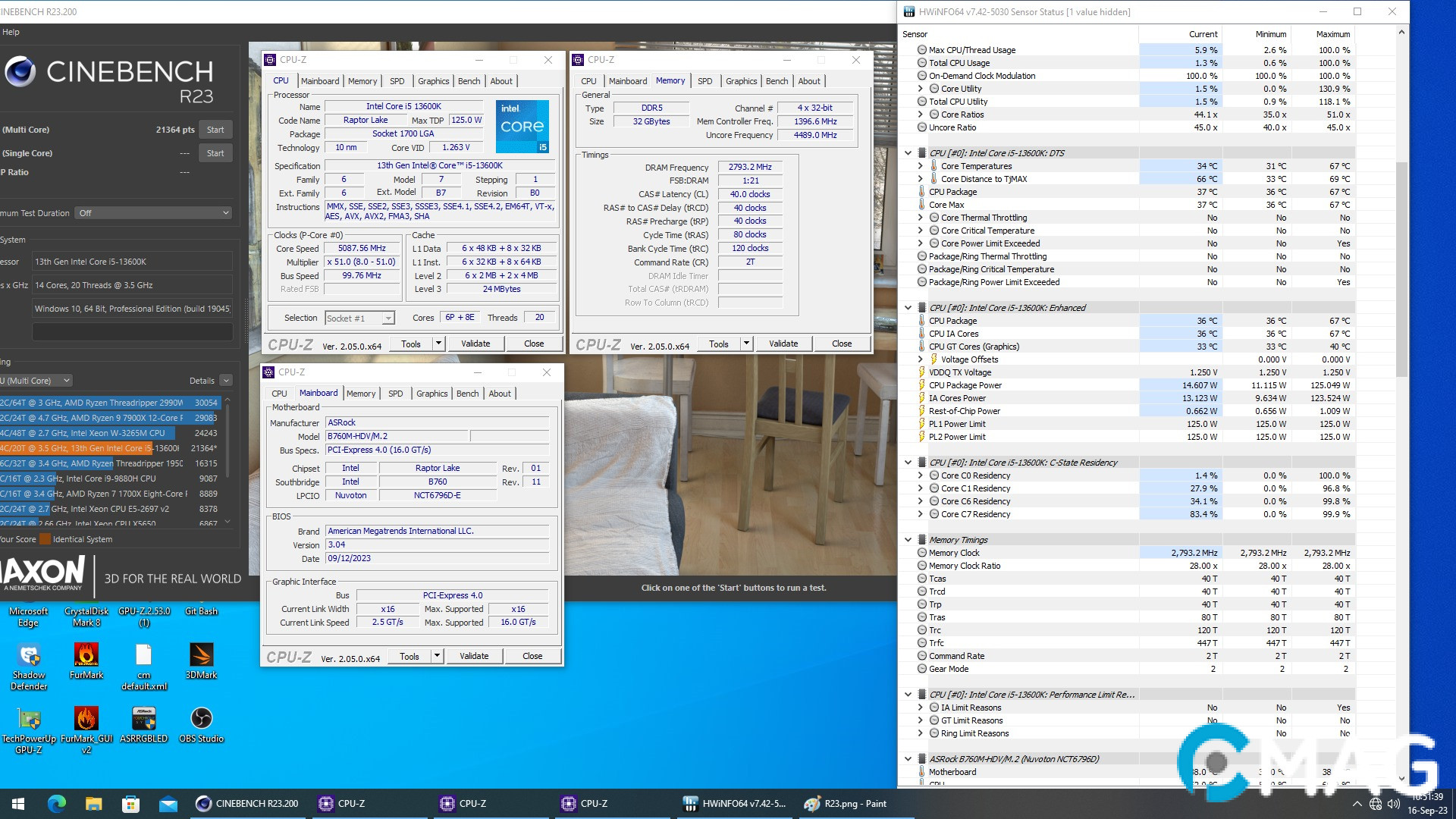Click Windows Start button on taskbar
Viewport: 1456px width, 819px height.
click(18, 804)
